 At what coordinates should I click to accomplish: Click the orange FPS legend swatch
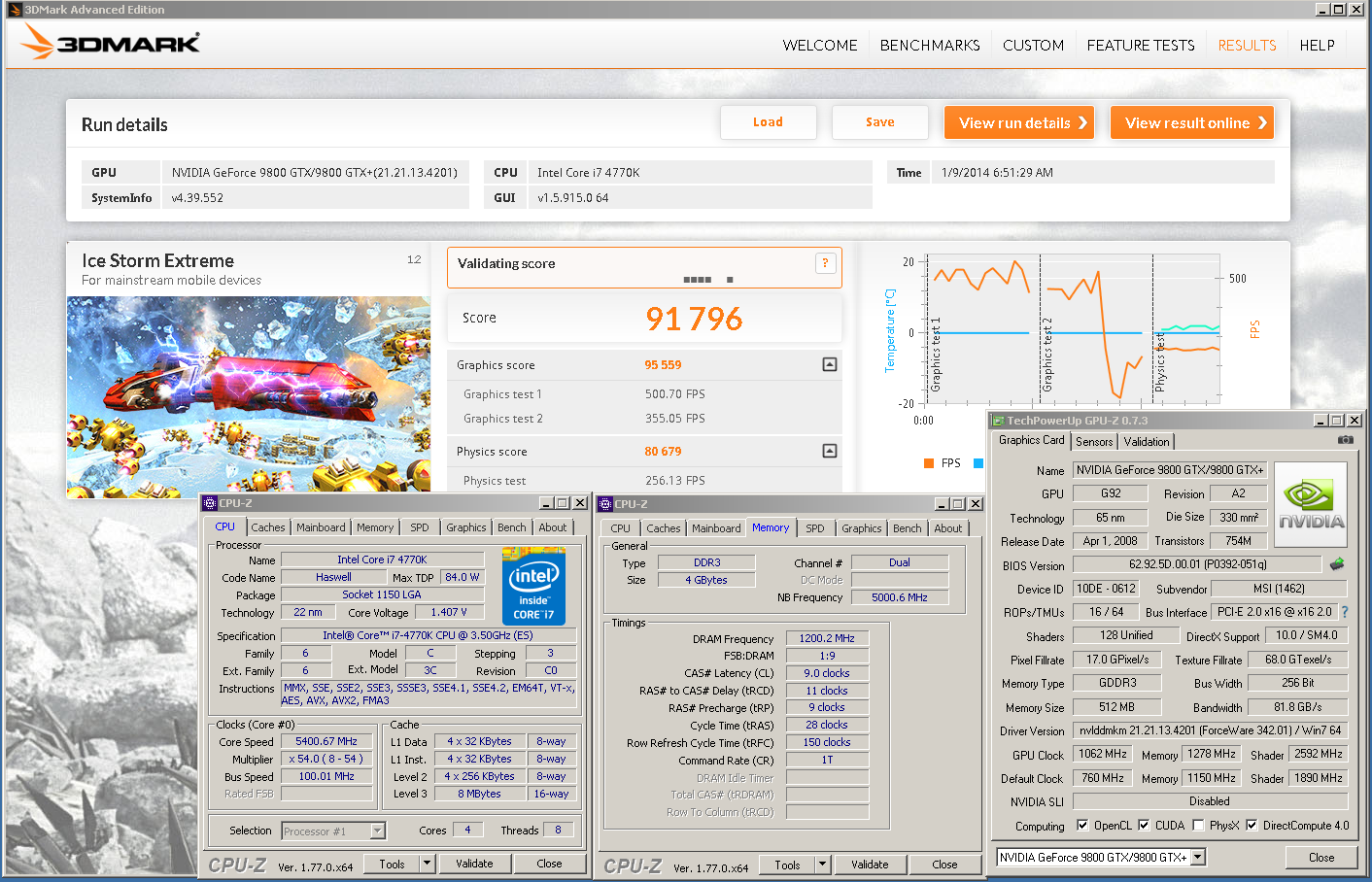tap(929, 463)
